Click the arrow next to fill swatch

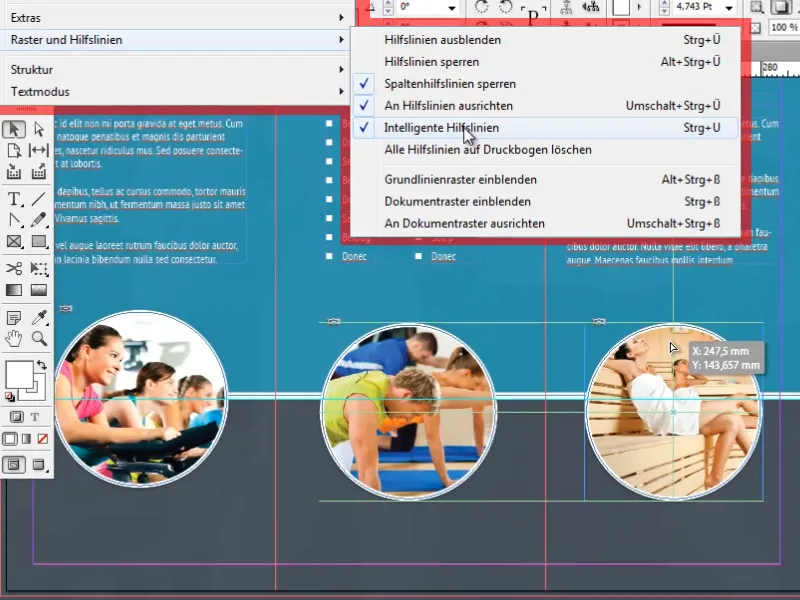pyautogui.click(x=639, y=7)
